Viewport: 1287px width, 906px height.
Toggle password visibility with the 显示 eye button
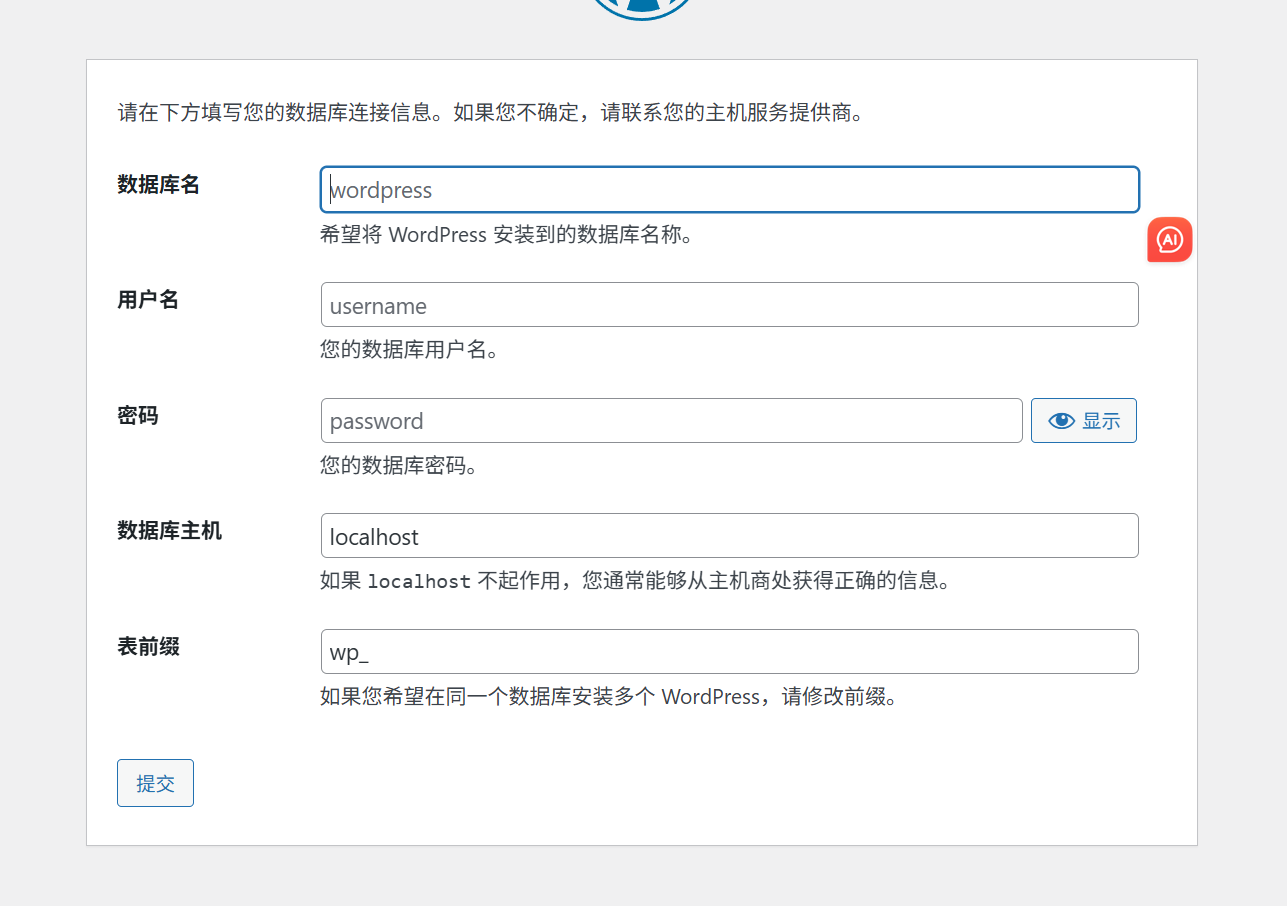(x=1083, y=421)
